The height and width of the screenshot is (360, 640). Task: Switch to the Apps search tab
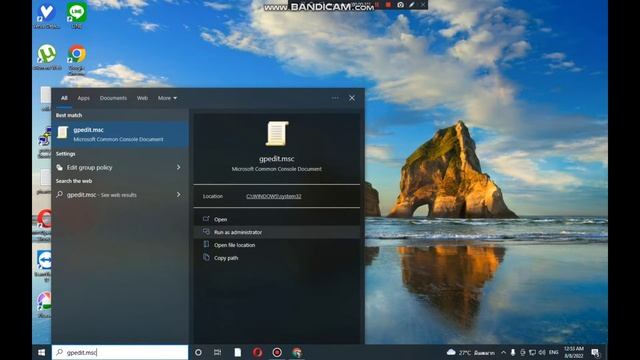(83, 98)
